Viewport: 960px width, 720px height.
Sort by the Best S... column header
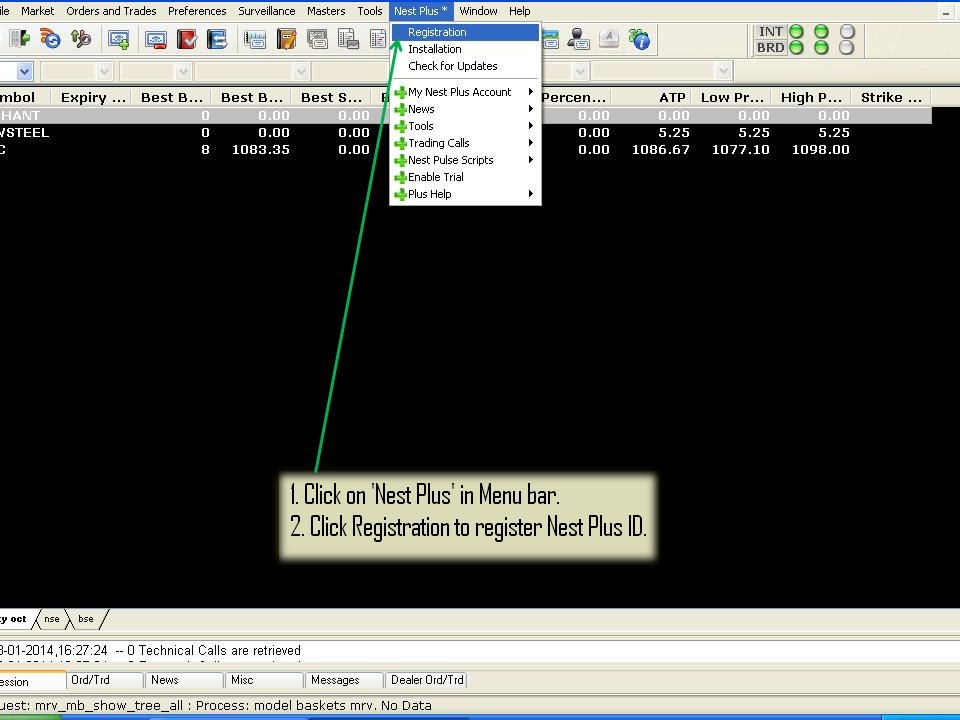point(331,97)
